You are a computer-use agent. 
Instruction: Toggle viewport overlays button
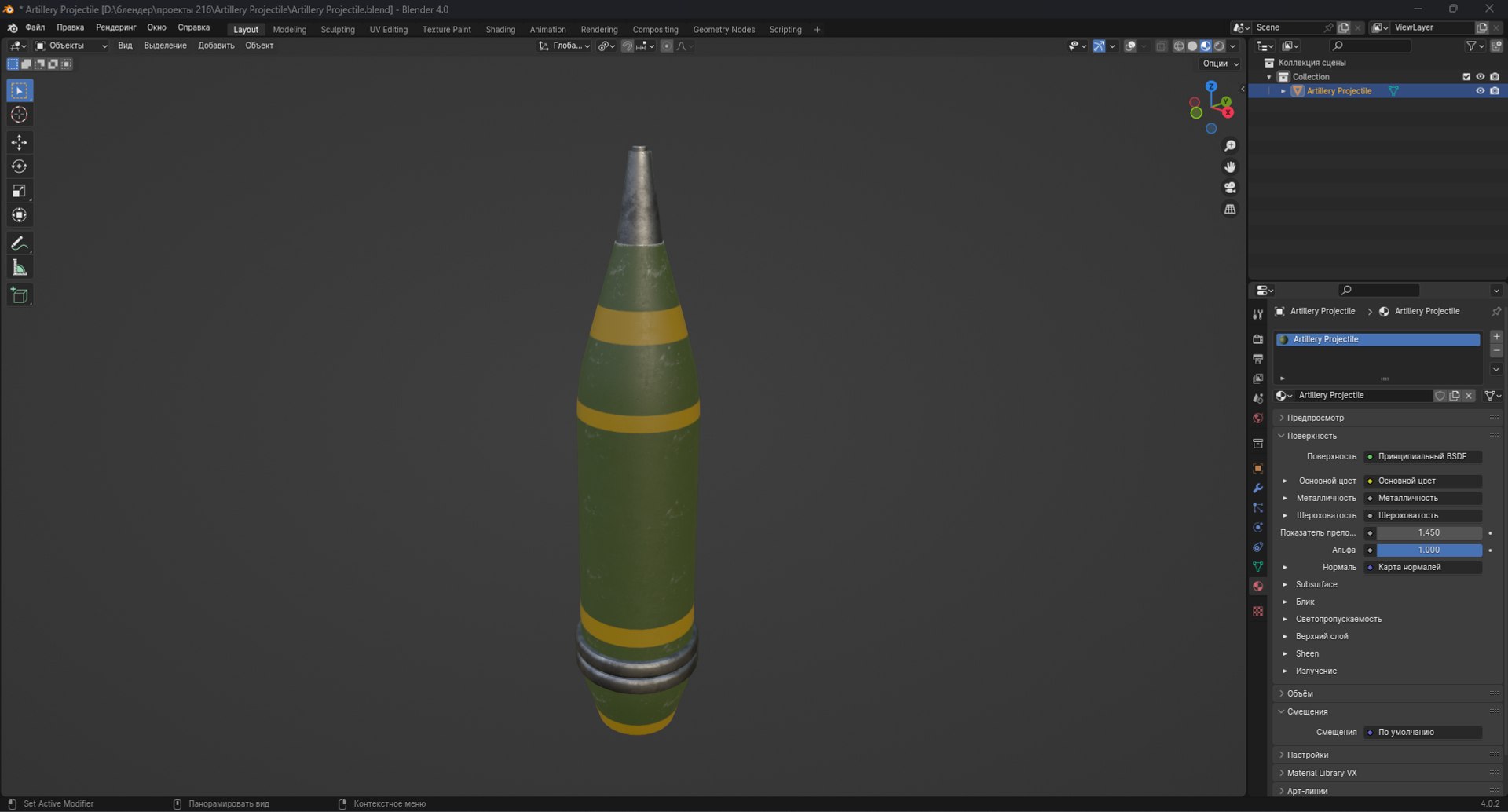(x=1131, y=46)
